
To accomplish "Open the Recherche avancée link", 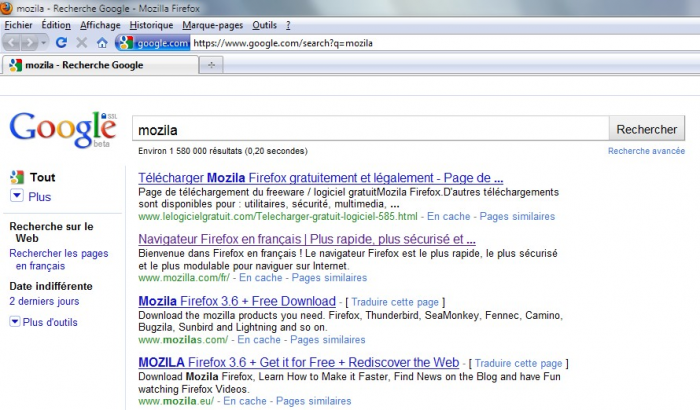I will tap(646, 151).
